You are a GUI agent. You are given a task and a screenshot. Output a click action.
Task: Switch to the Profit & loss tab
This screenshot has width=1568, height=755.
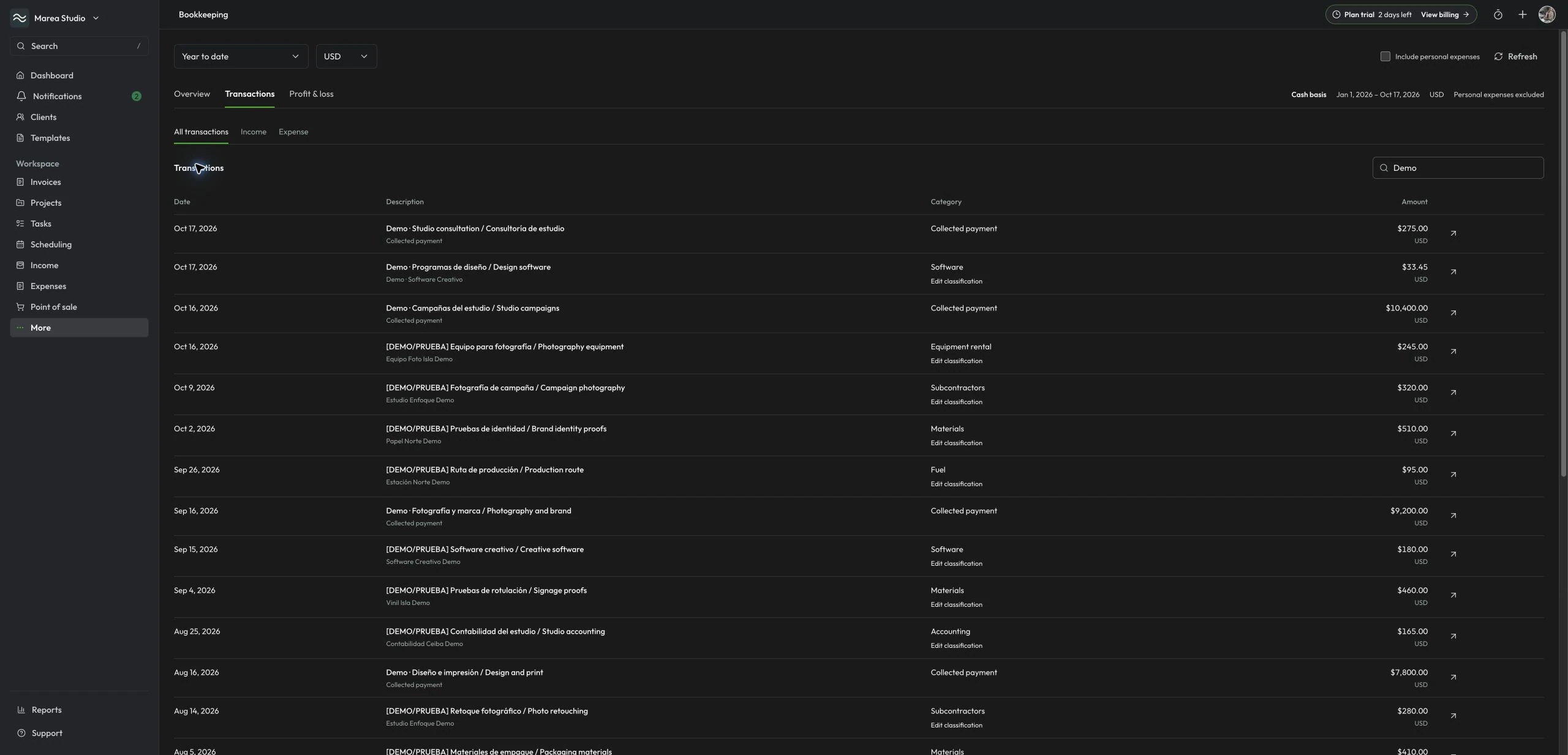click(311, 94)
